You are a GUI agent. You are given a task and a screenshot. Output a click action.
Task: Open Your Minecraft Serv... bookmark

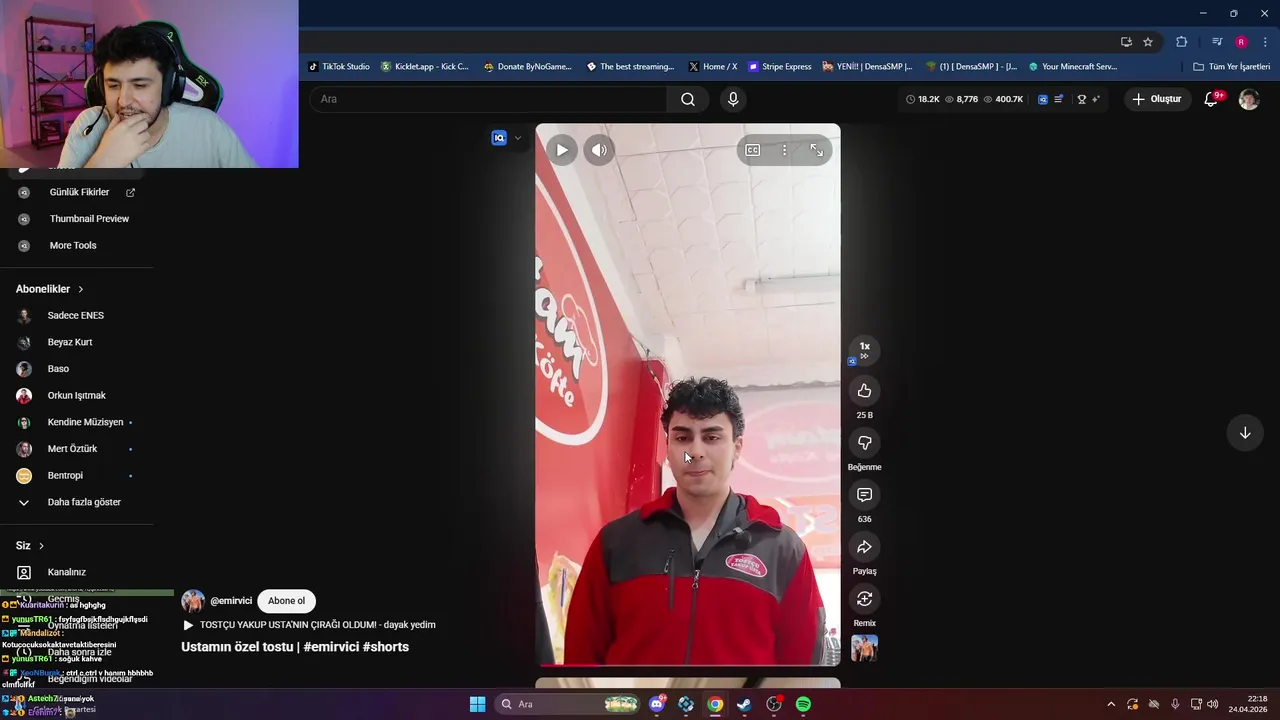tap(1073, 67)
